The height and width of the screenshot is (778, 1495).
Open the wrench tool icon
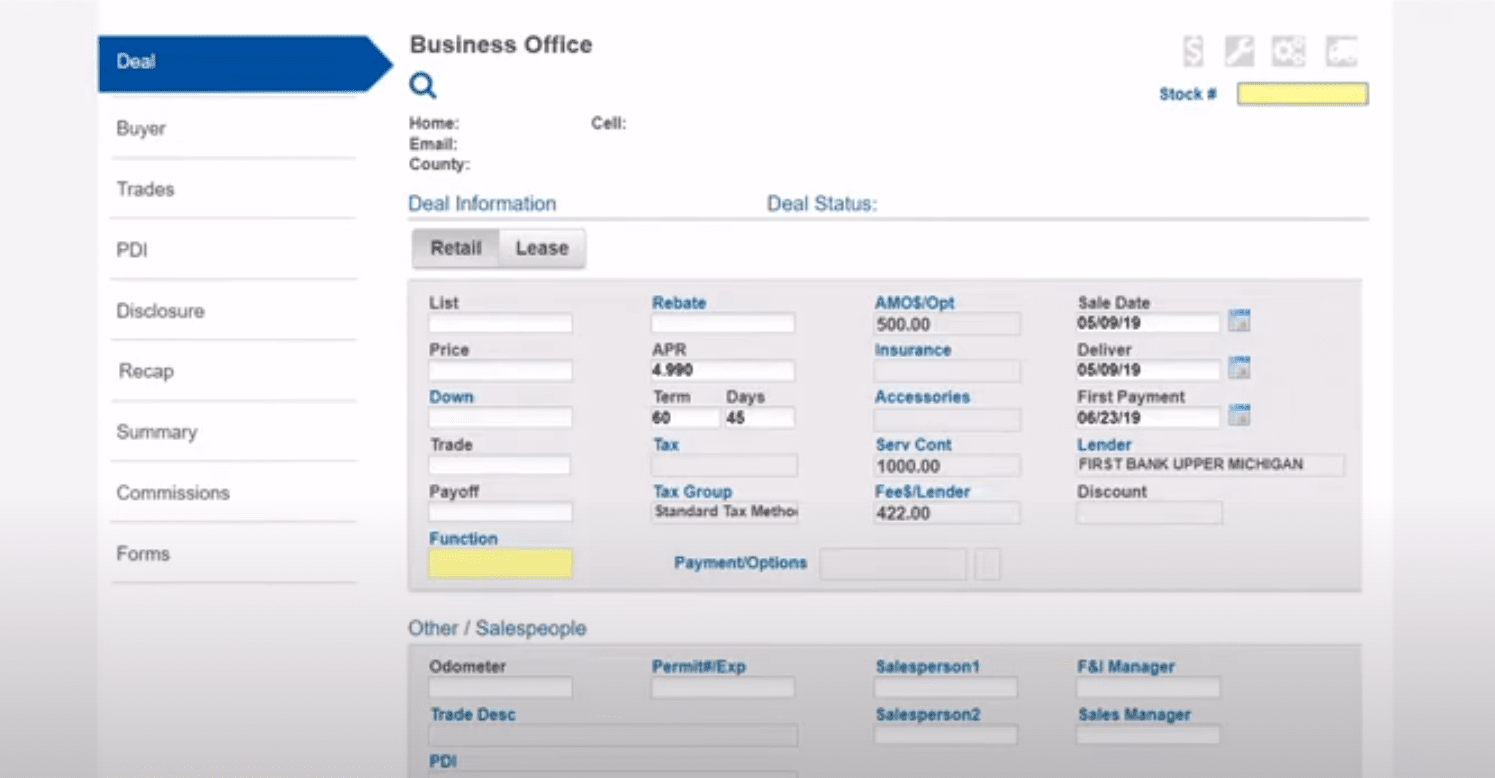[1239, 51]
